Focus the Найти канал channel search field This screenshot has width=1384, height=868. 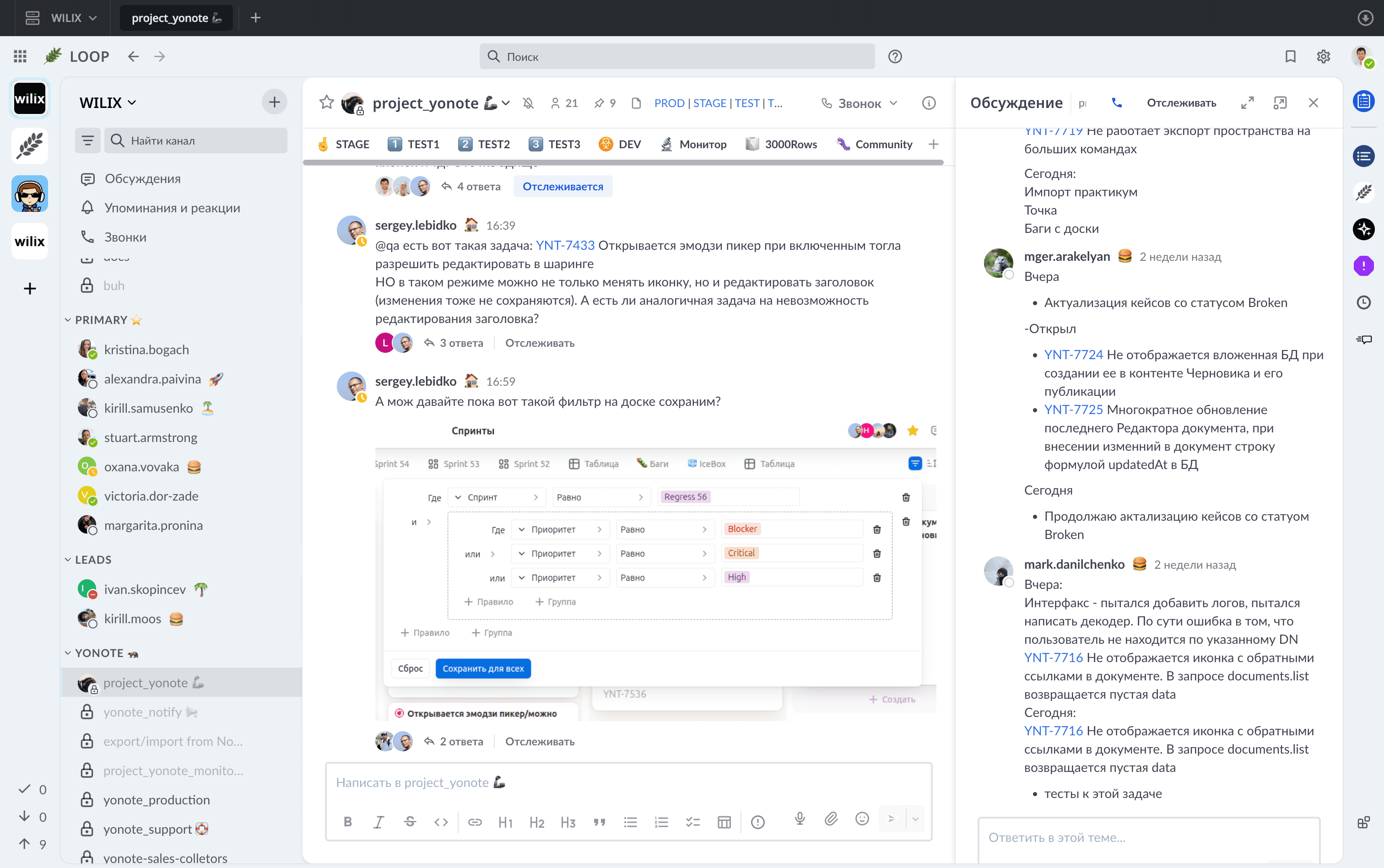(196, 140)
